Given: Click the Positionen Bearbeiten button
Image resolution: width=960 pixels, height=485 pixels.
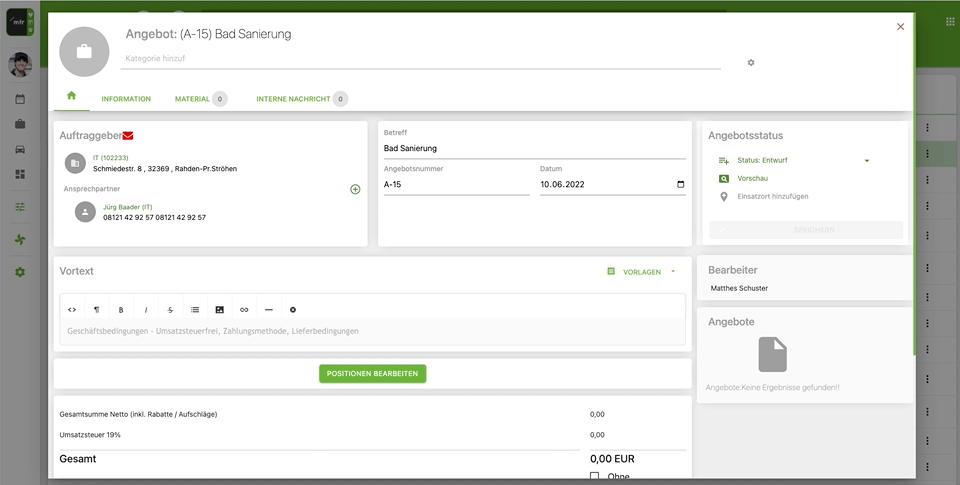Looking at the screenshot, I should [x=372, y=374].
